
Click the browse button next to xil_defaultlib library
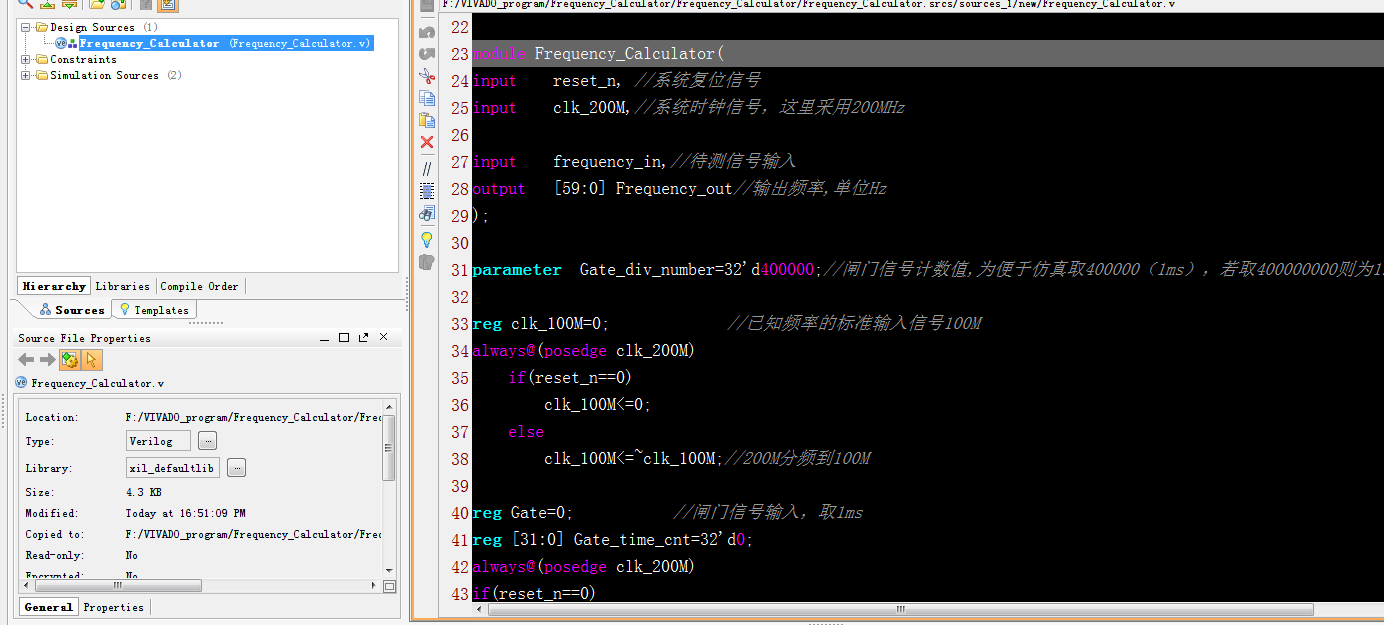coord(236,468)
